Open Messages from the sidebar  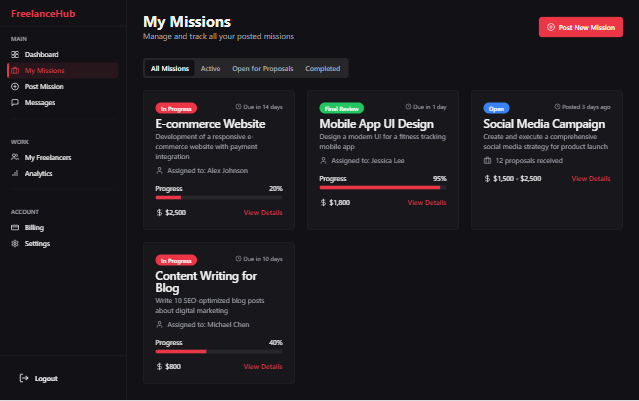click(63, 102)
